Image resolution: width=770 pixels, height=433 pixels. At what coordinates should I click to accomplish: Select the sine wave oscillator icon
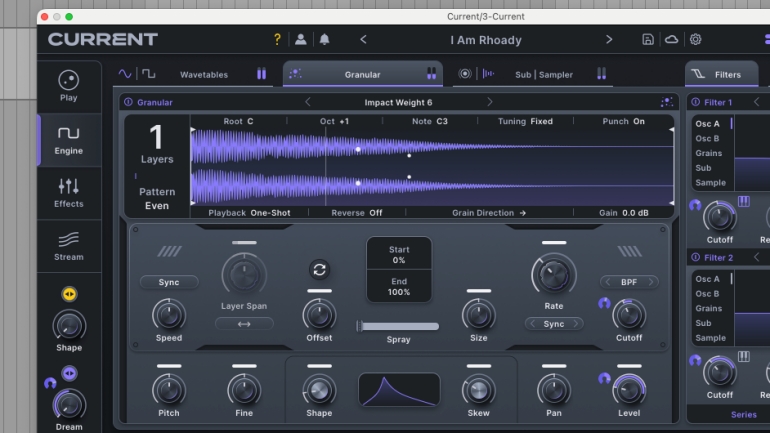[125, 74]
